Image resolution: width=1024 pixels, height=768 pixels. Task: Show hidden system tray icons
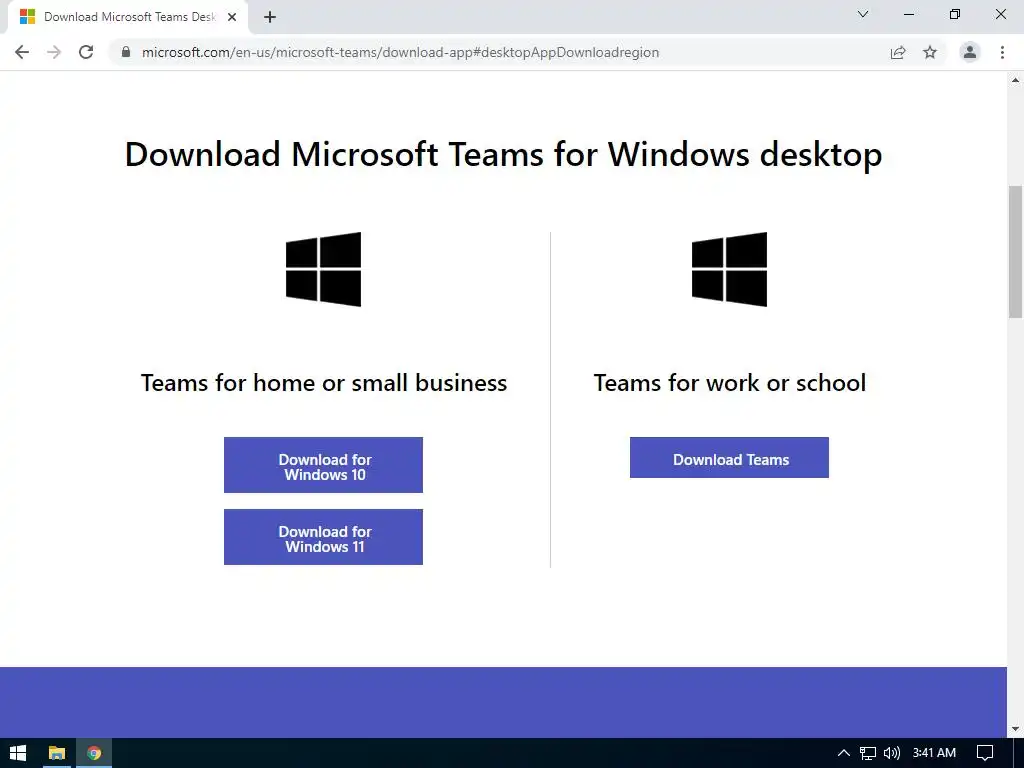(x=844, y=753)
